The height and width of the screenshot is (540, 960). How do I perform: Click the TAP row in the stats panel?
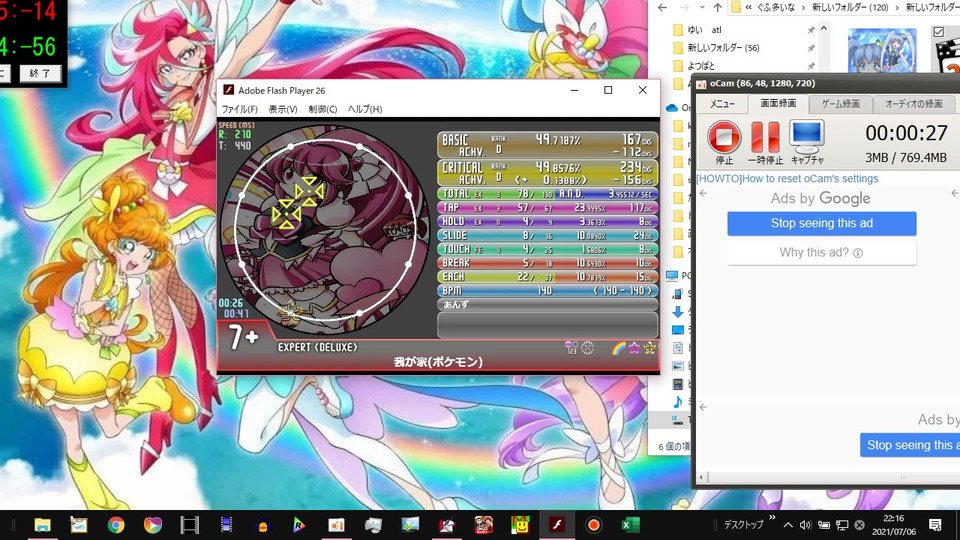[548, 208]
